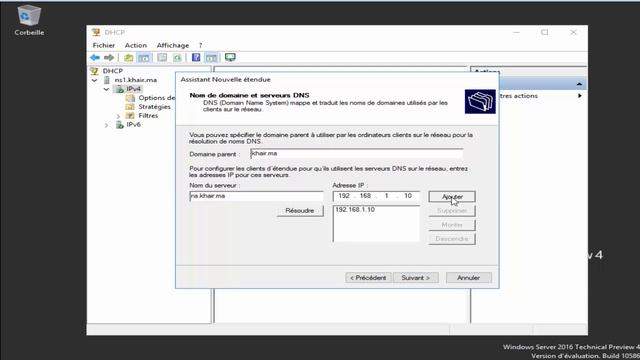Click the Annuler button
The width and height of the screenshot is (640, 360).
[469, 278]
